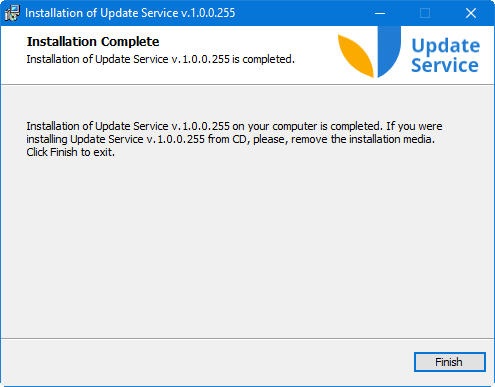Minimize the installer window
The height and width of the screenshot is (387, 495).
380,13
